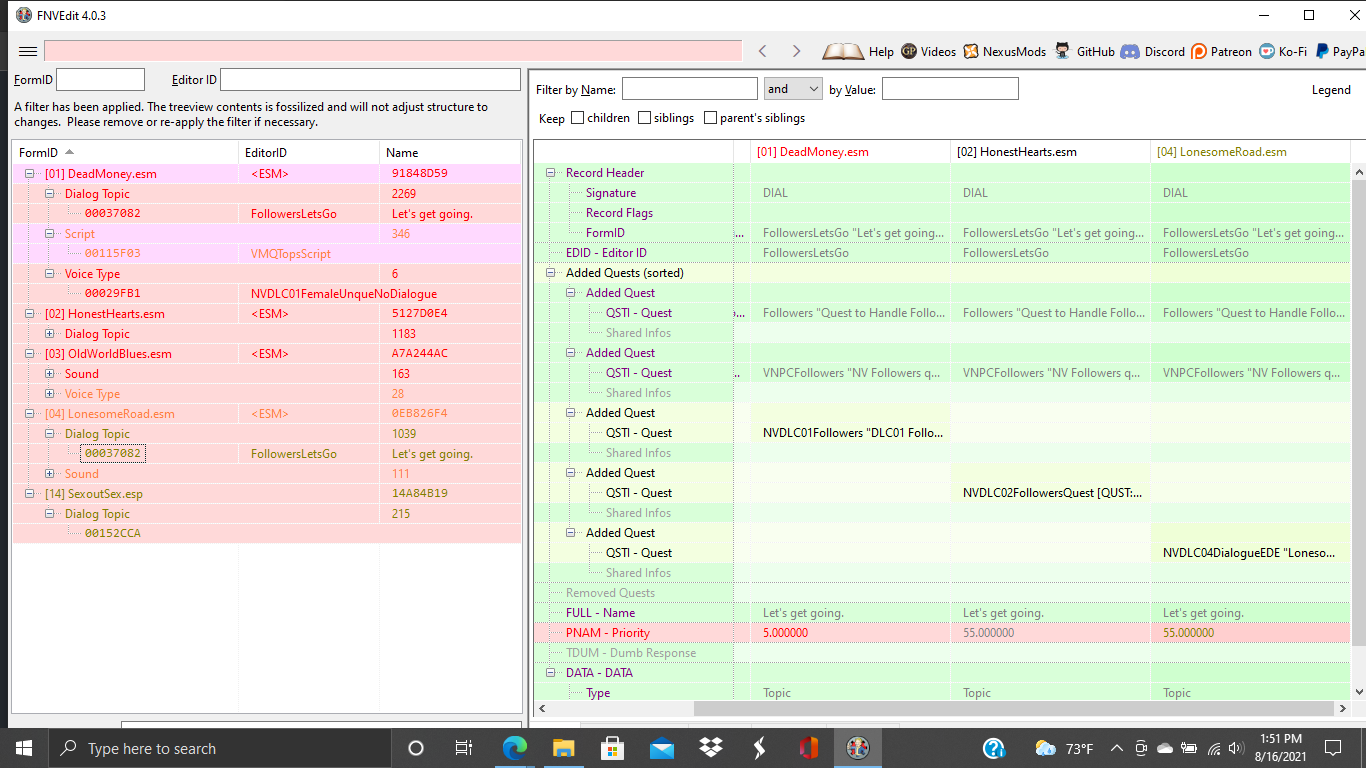Open File Explorer from the taskbar

[564, 748]
